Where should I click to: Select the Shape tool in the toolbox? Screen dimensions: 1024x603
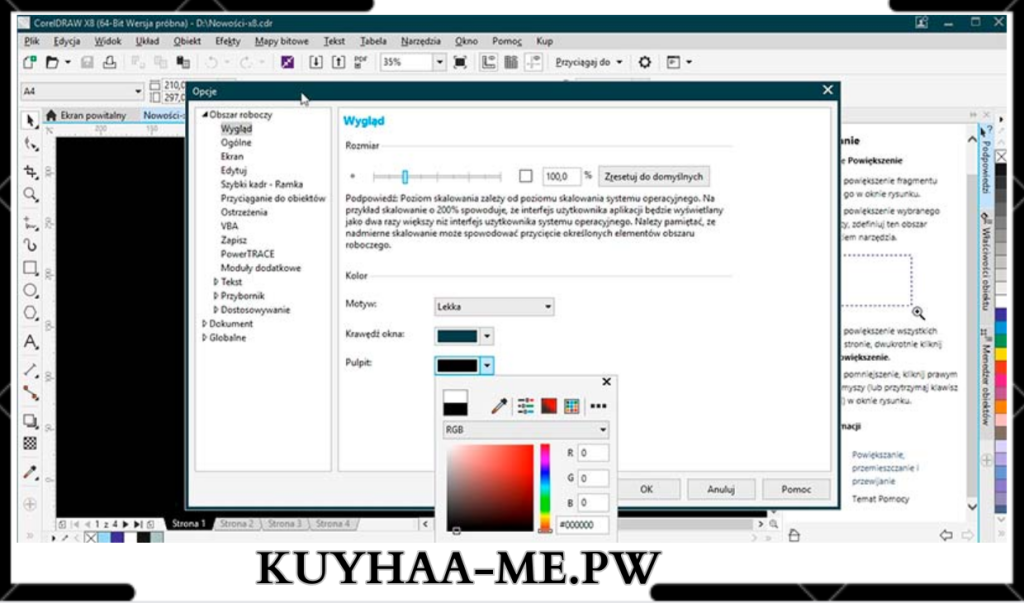(x=30, y=145)
